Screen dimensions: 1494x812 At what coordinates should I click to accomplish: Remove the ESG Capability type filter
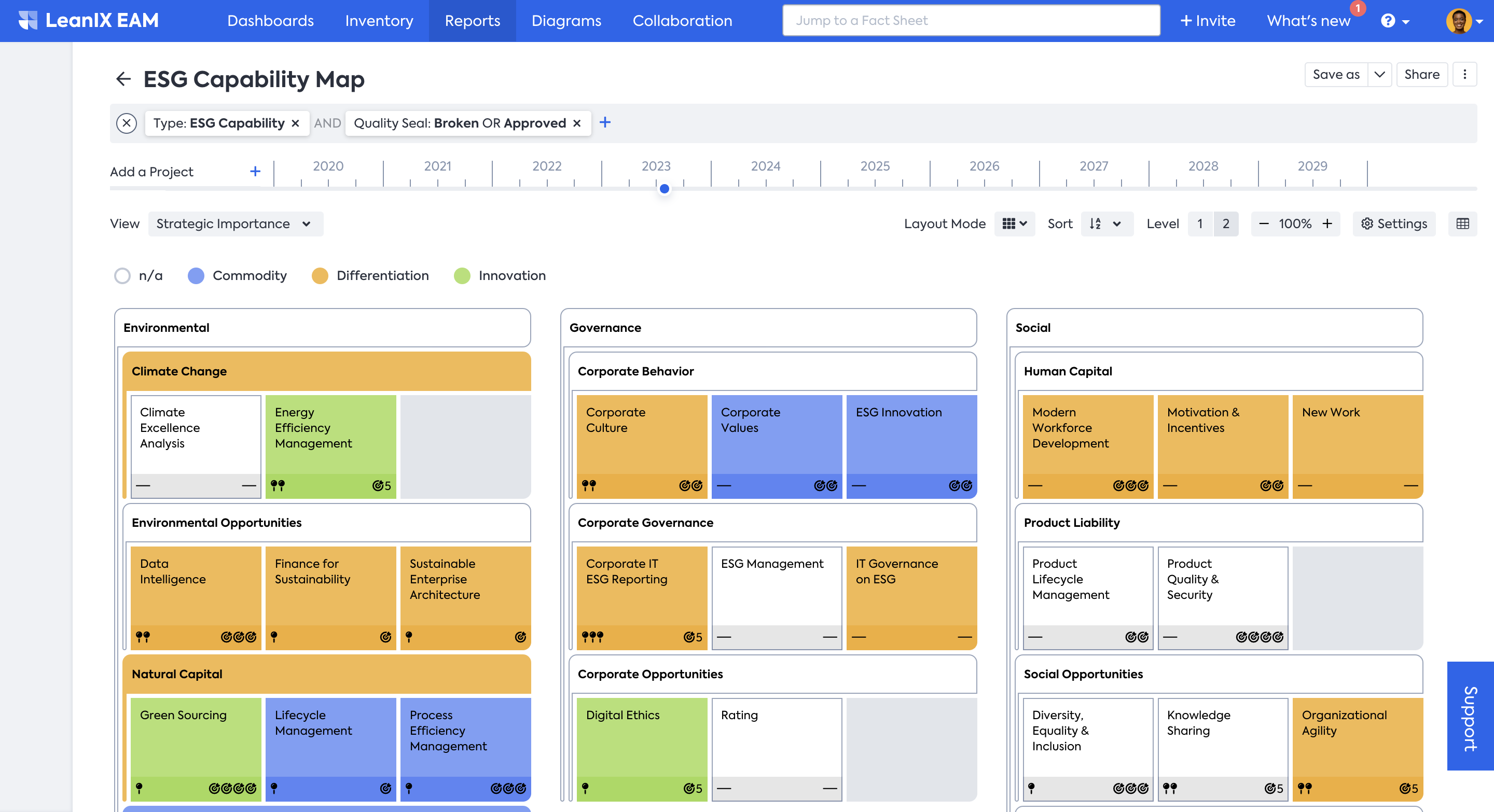click(295, 123)
